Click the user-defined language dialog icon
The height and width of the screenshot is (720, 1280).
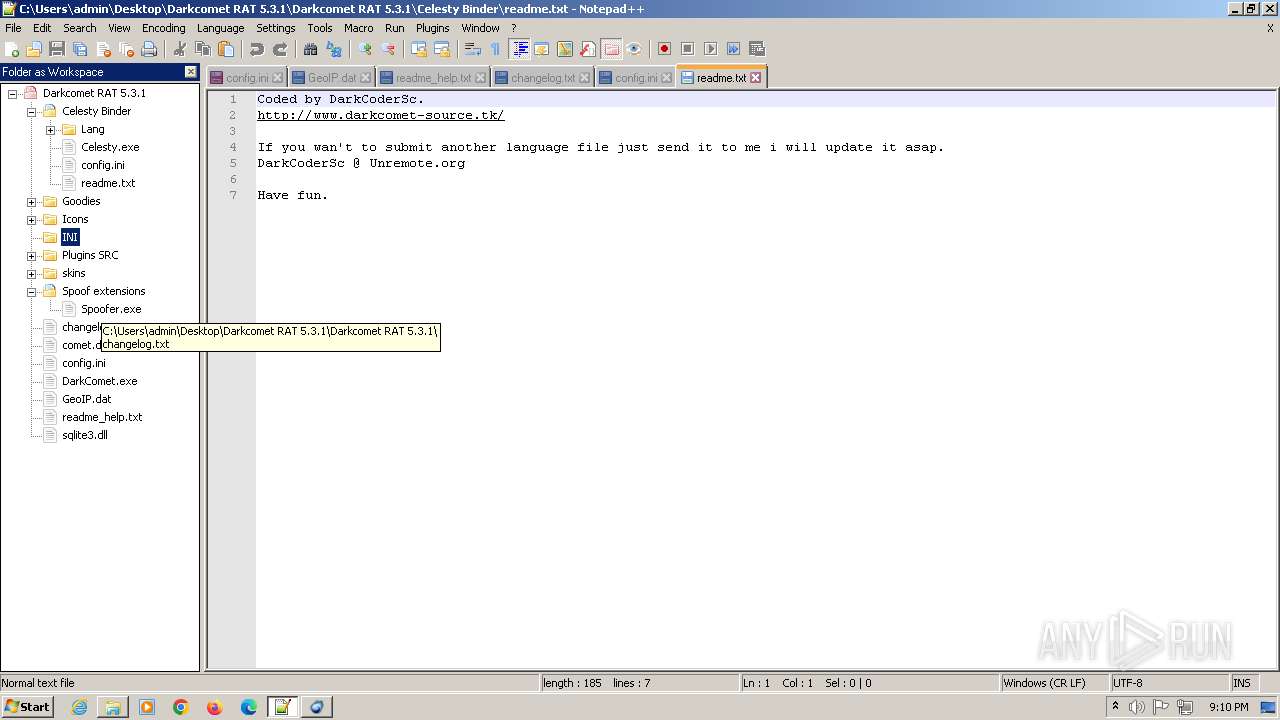click(x=542, y=49)
